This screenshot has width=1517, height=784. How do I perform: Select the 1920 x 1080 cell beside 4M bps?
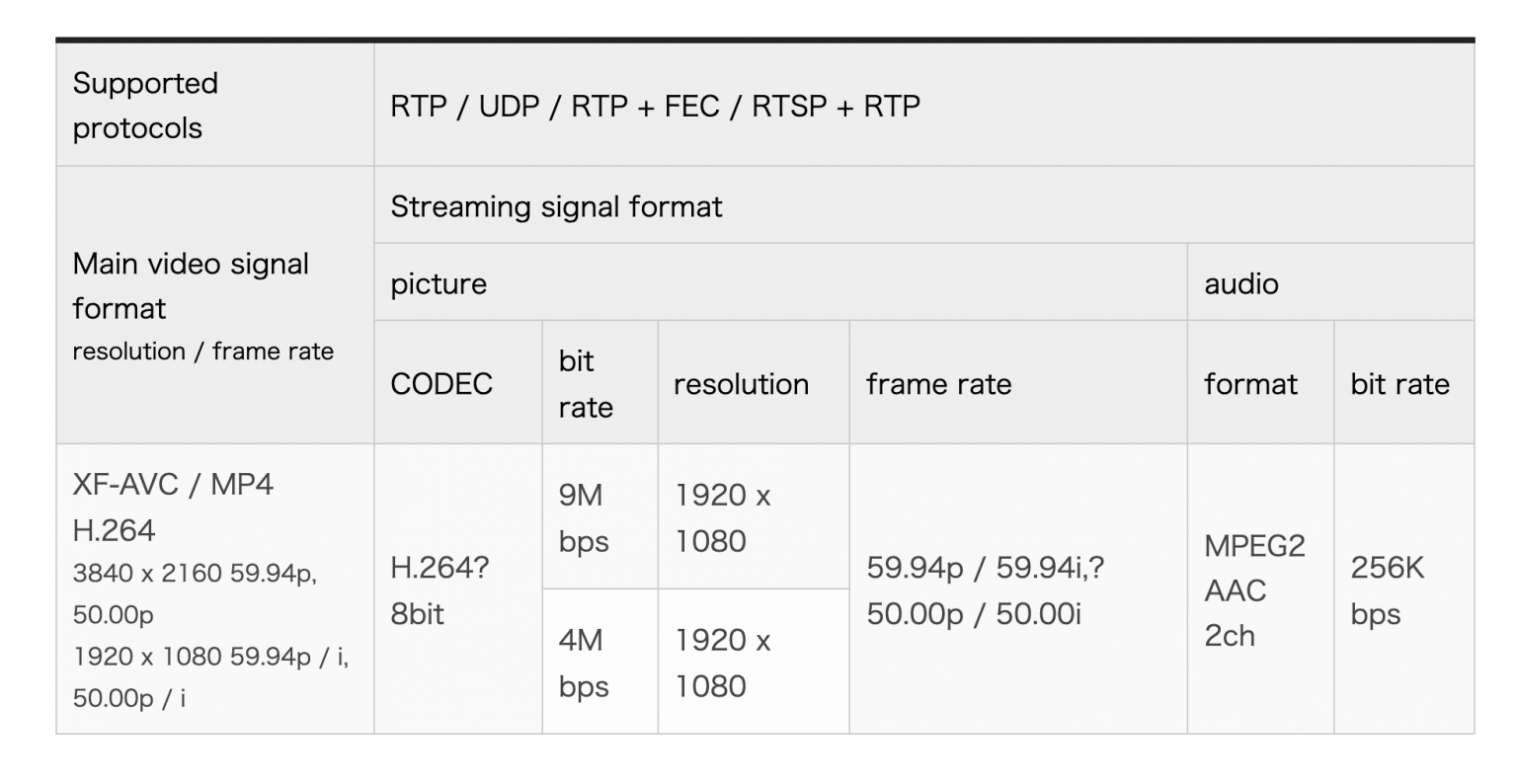(x=722, y=663)
